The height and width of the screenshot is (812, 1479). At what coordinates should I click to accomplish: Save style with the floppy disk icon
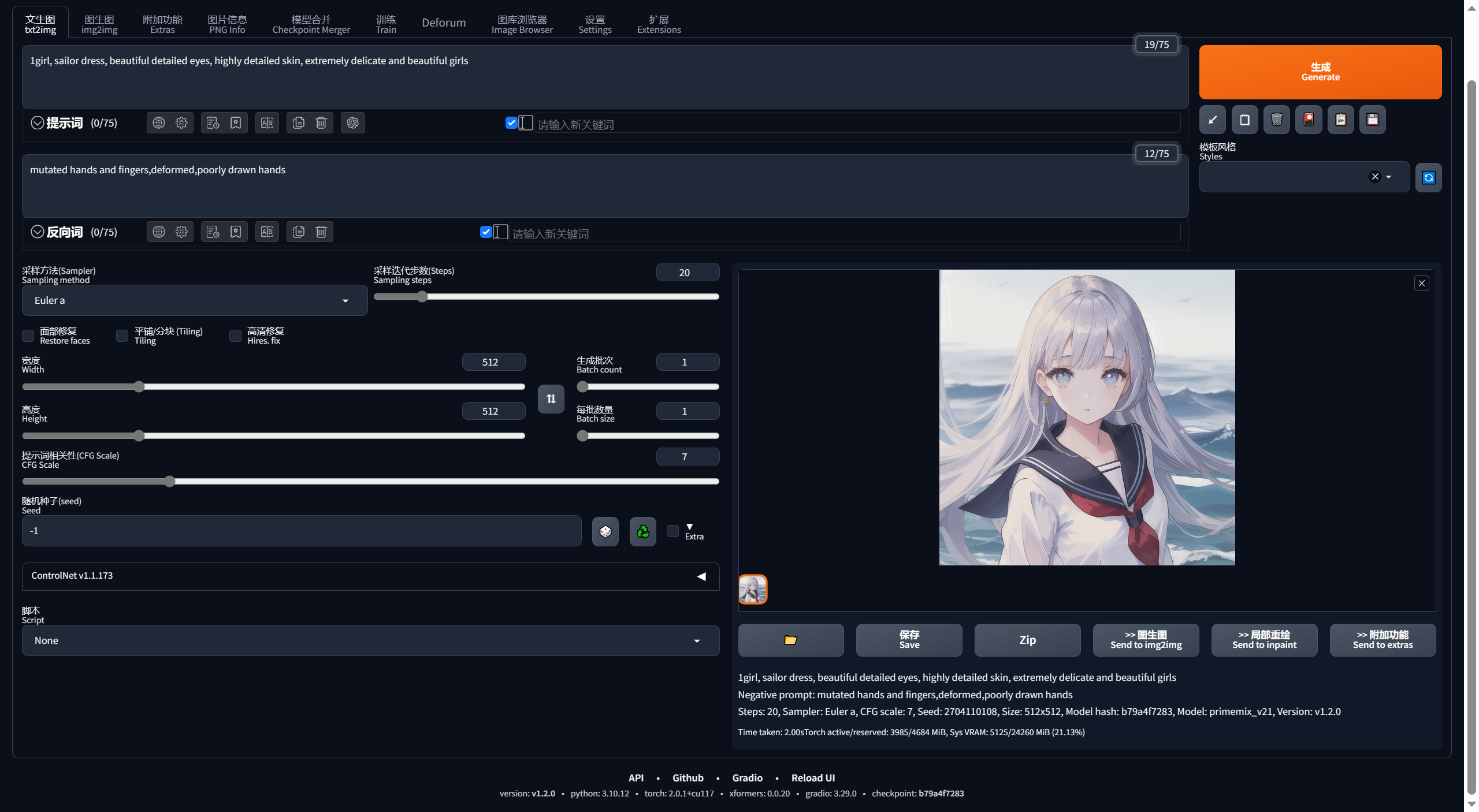[x=1373, y=120]
